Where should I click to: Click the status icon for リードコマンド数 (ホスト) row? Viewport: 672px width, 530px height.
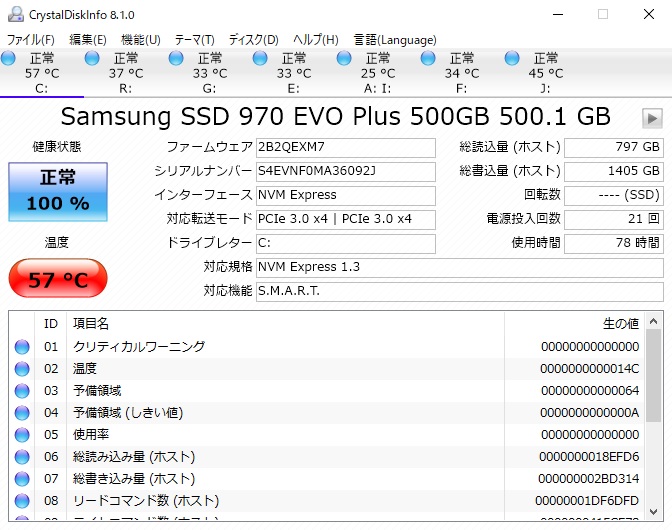(22, 501)
